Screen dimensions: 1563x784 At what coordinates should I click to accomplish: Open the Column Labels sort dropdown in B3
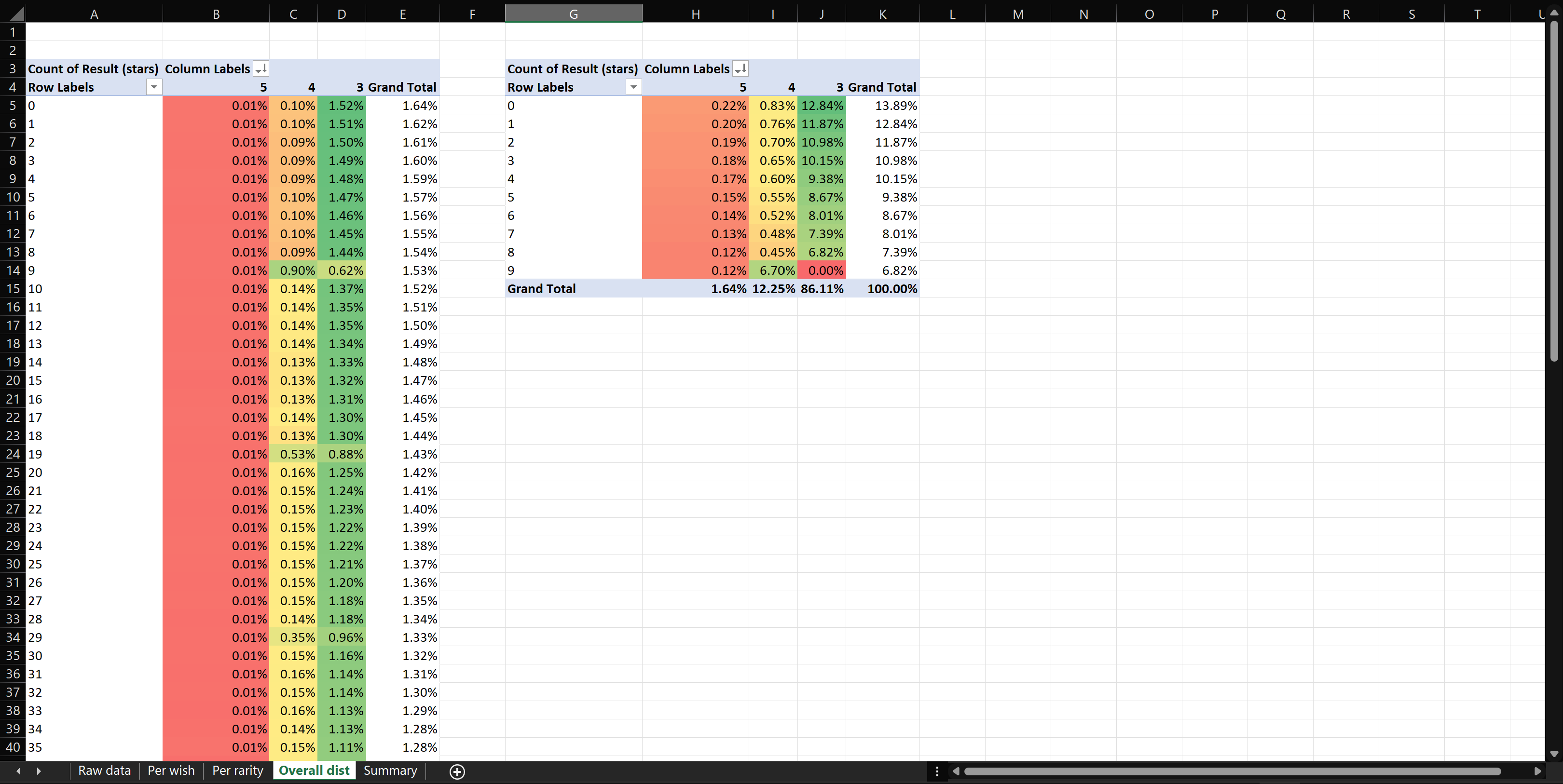(260, 68)
